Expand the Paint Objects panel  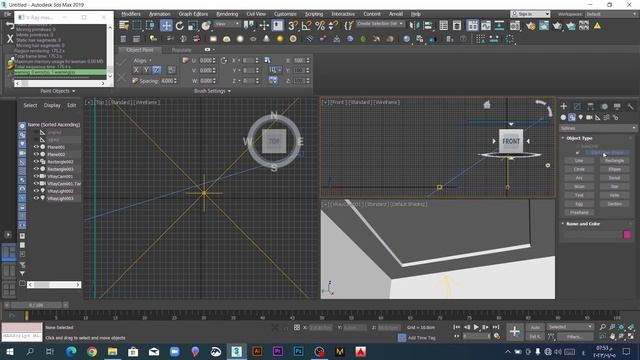(x=58, y=91)
